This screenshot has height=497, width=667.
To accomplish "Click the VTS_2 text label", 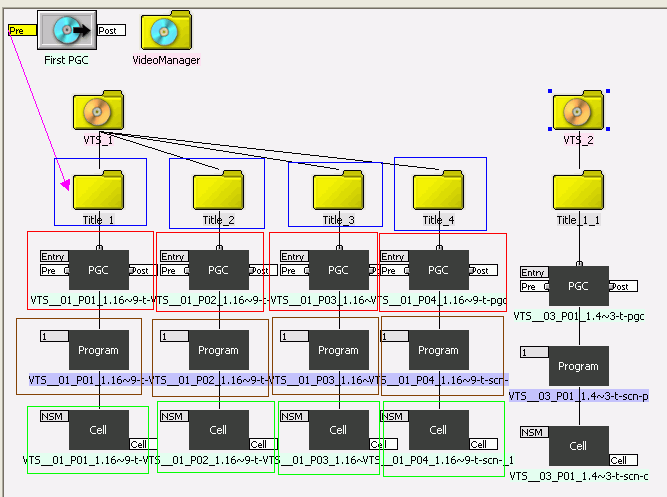I will tap(579, 140).
